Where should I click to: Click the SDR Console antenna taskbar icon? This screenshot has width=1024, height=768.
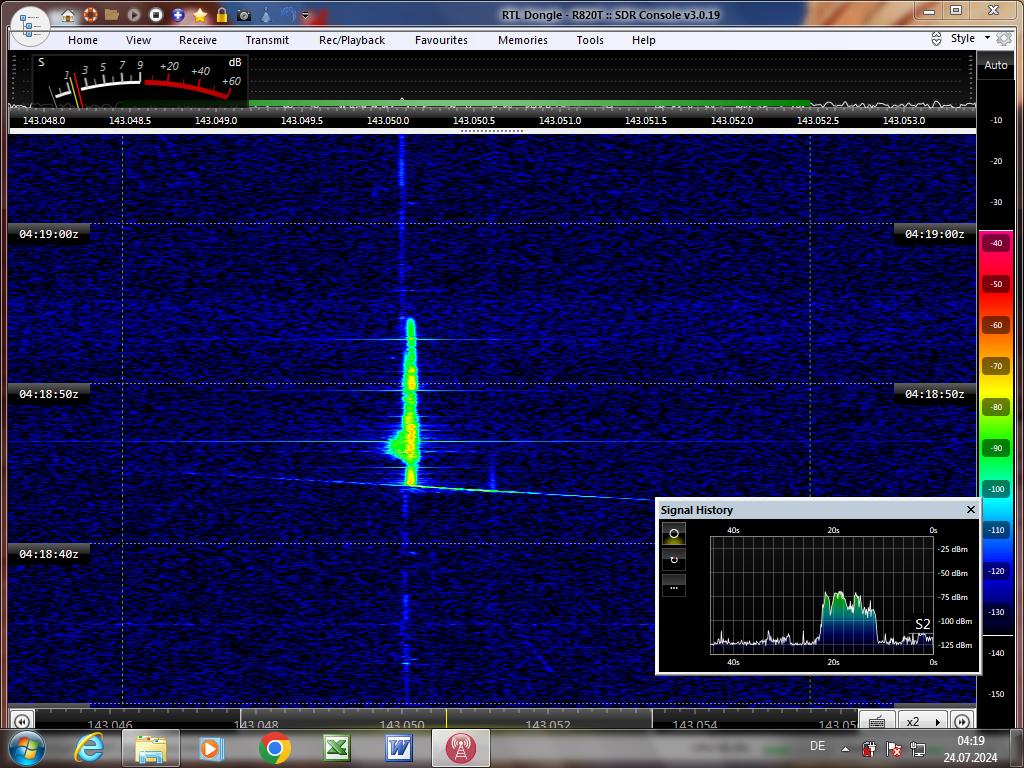coord(460,748)
